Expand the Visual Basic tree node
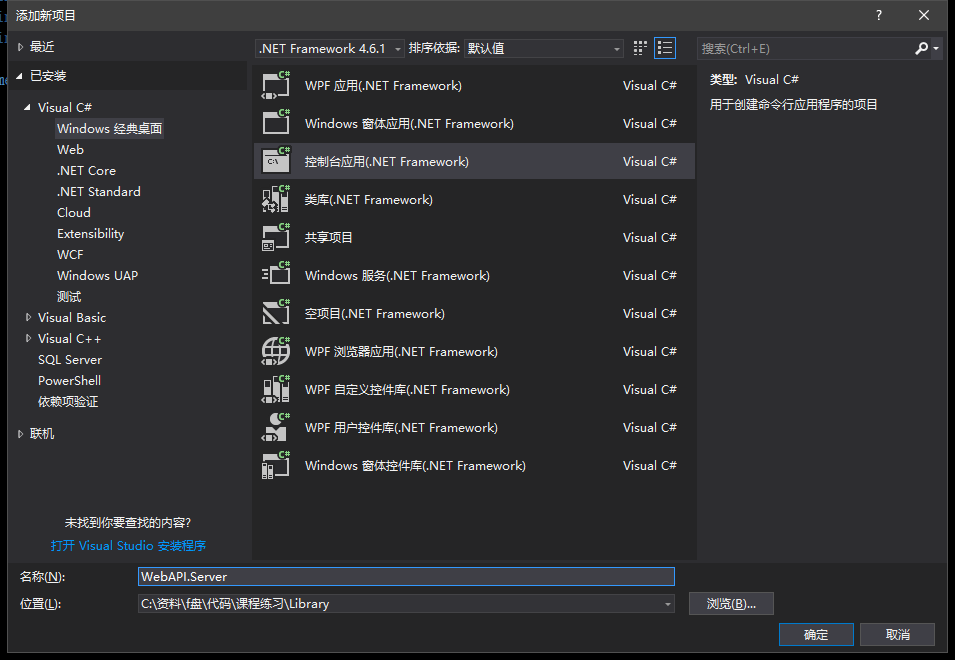Viewport: 955px width, 660px height. (x=28, y=317)
